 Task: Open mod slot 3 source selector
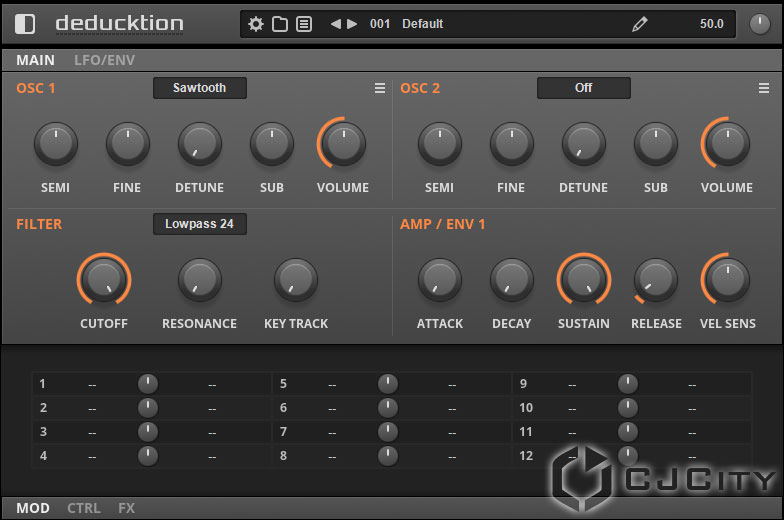coord(92,432)
